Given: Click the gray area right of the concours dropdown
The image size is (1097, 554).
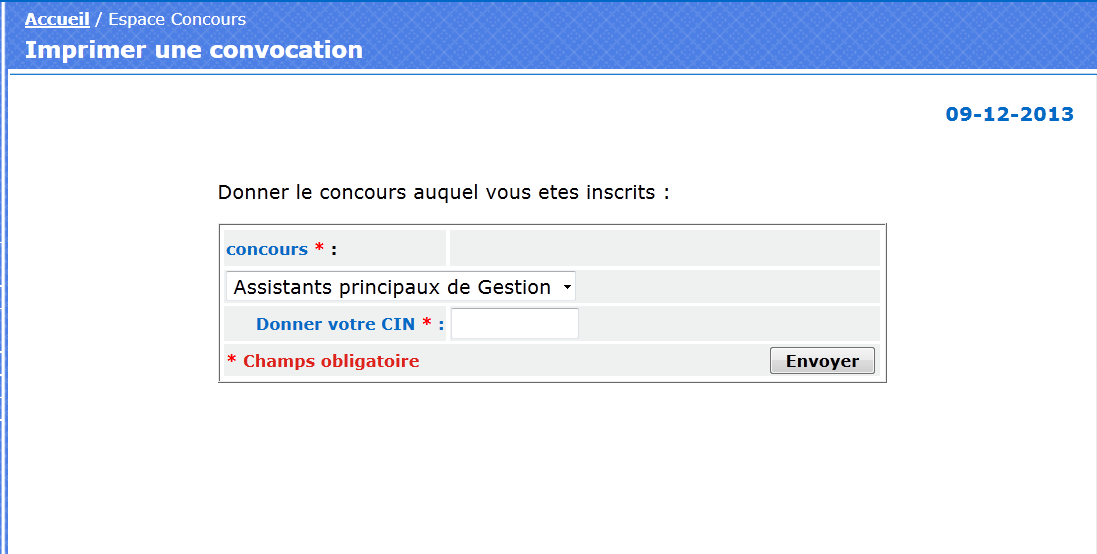Looking at the screenshot, I should (728, 286).
